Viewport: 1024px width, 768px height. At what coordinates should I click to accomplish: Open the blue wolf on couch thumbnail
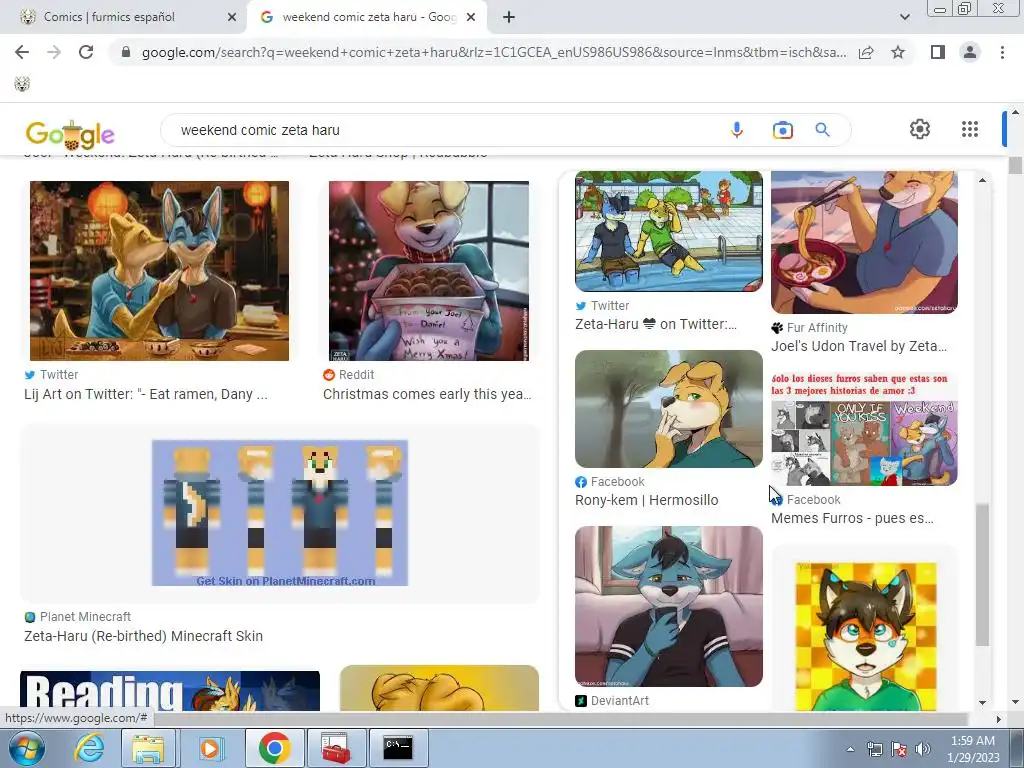click(x=669, y=607)
